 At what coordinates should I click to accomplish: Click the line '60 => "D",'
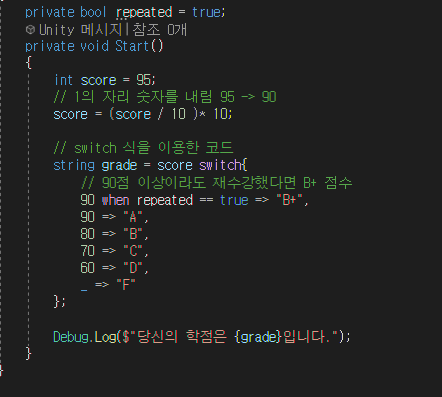pos(114,268)
